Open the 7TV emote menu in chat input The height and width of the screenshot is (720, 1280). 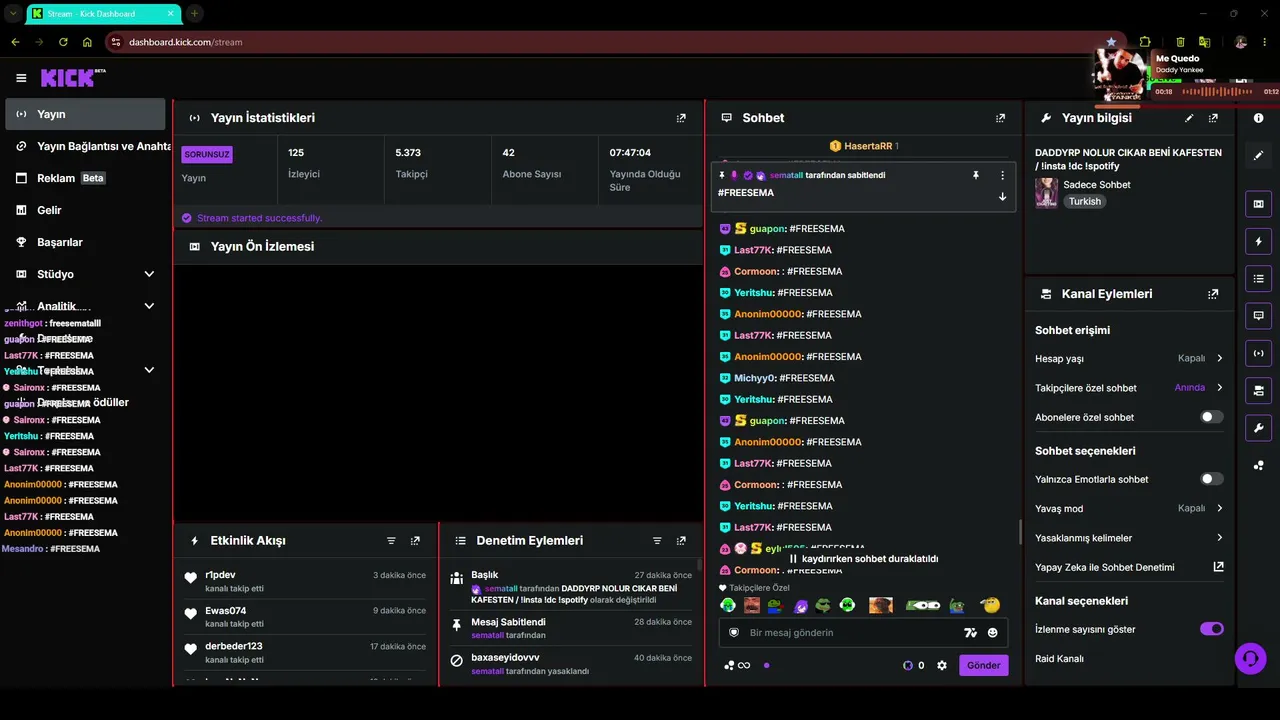click(969, 633)
